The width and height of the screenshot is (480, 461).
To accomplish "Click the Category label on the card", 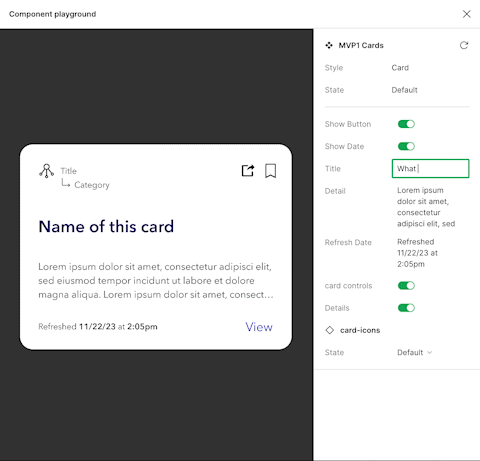I will [x=92, y=185].
